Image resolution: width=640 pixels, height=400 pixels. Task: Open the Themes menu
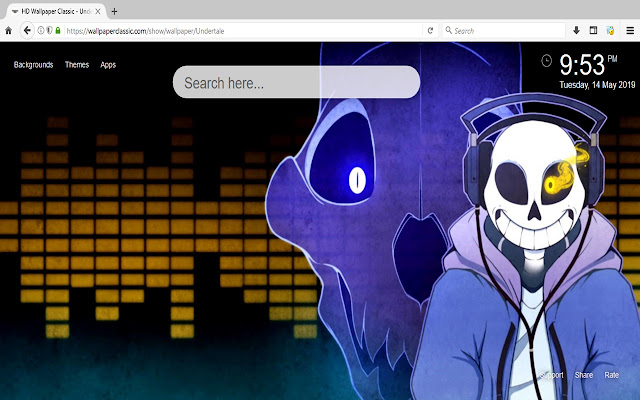pos(77,65)
